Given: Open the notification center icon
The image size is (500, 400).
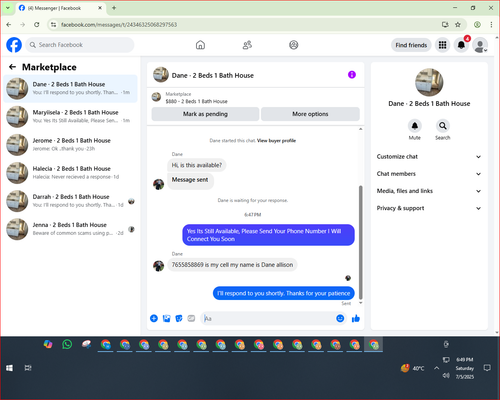Looking at the screenshot, I should [487, 368].
